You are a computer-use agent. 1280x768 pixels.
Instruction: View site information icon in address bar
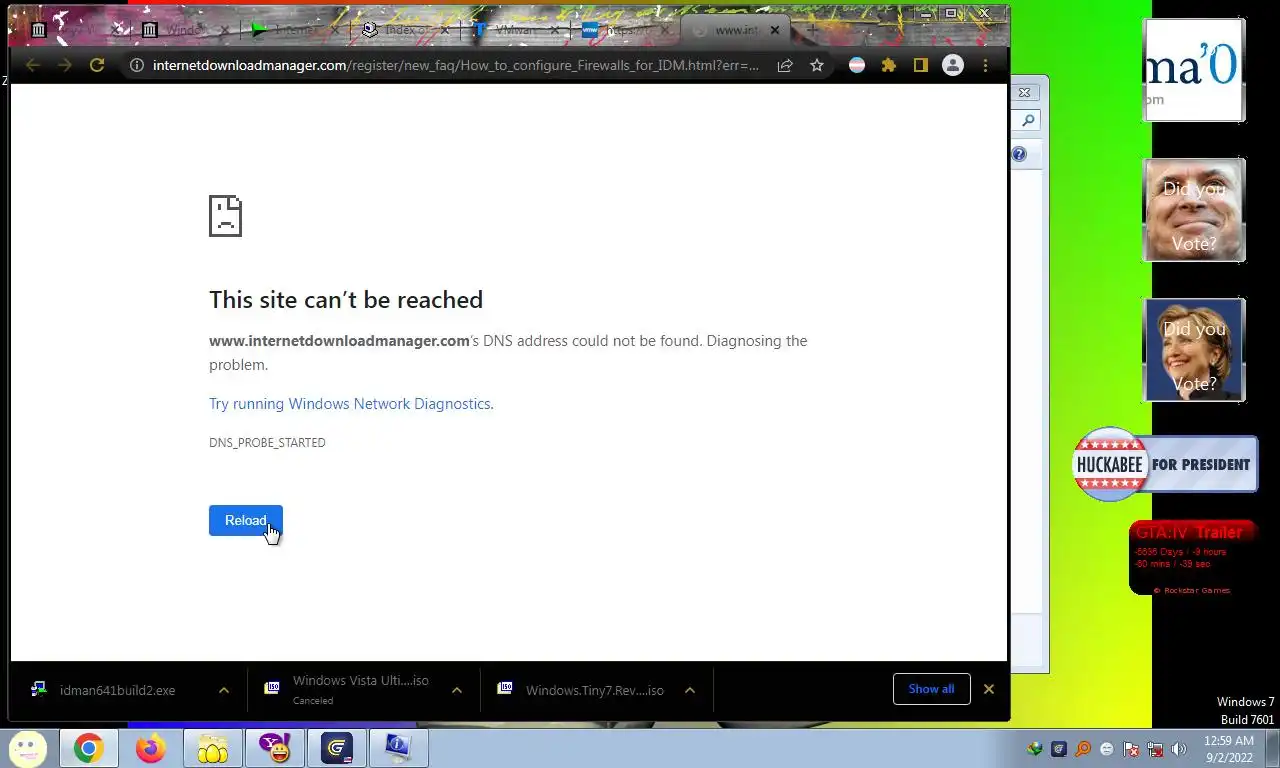point(137,65)
